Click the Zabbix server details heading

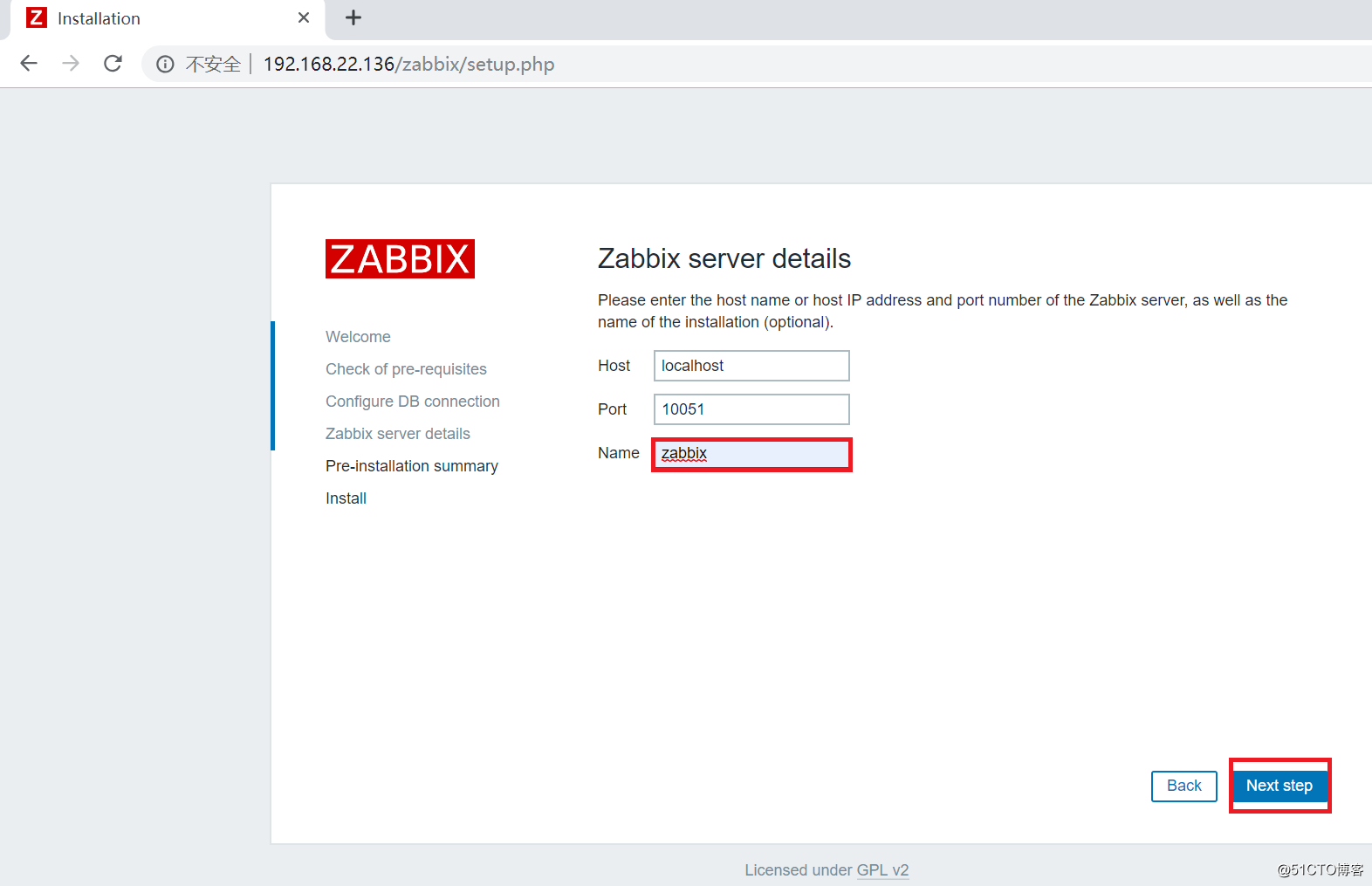point(724,259)
